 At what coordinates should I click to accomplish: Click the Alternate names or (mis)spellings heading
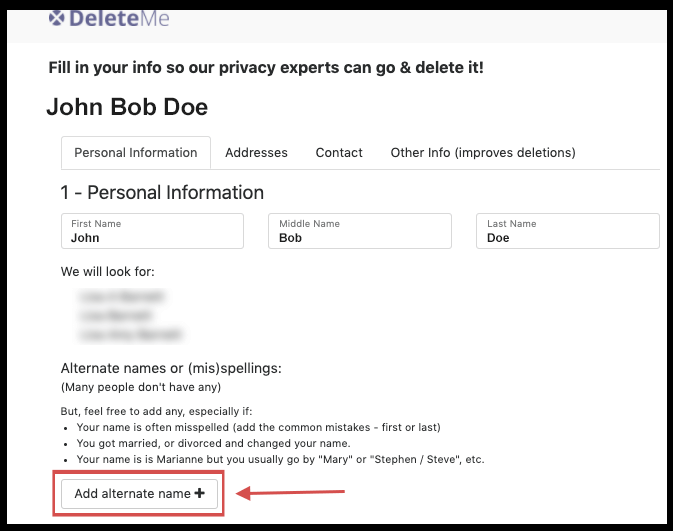[171, 368]
